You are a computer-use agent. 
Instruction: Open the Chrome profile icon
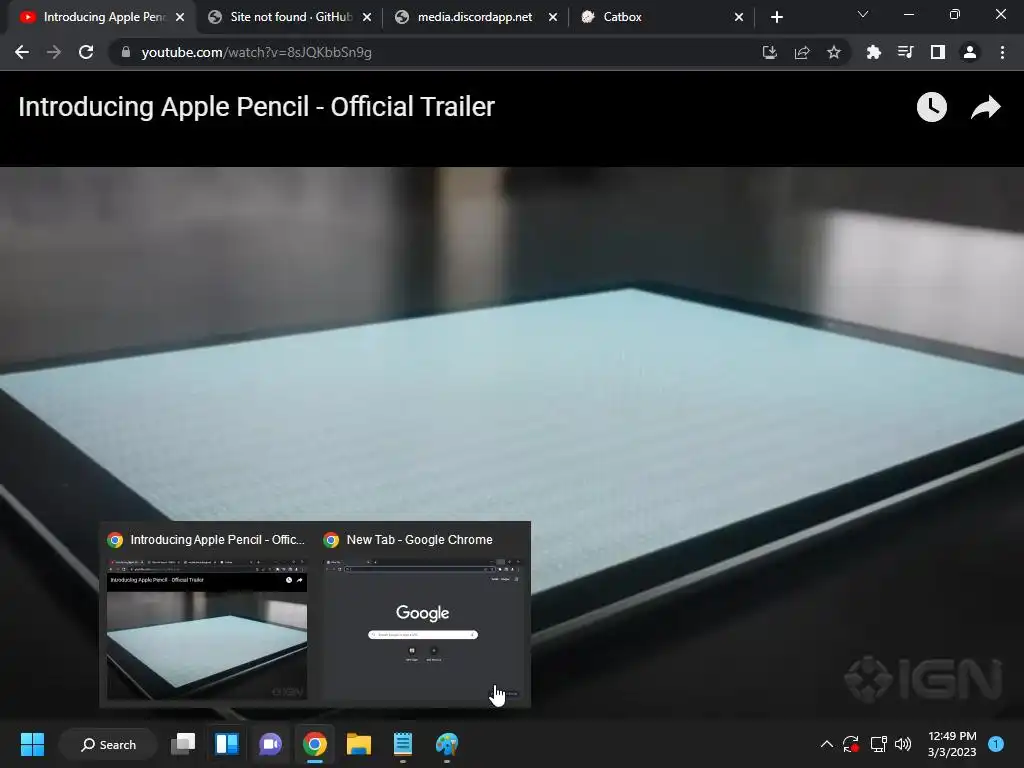pyautogui.click(x=970, y=52)
